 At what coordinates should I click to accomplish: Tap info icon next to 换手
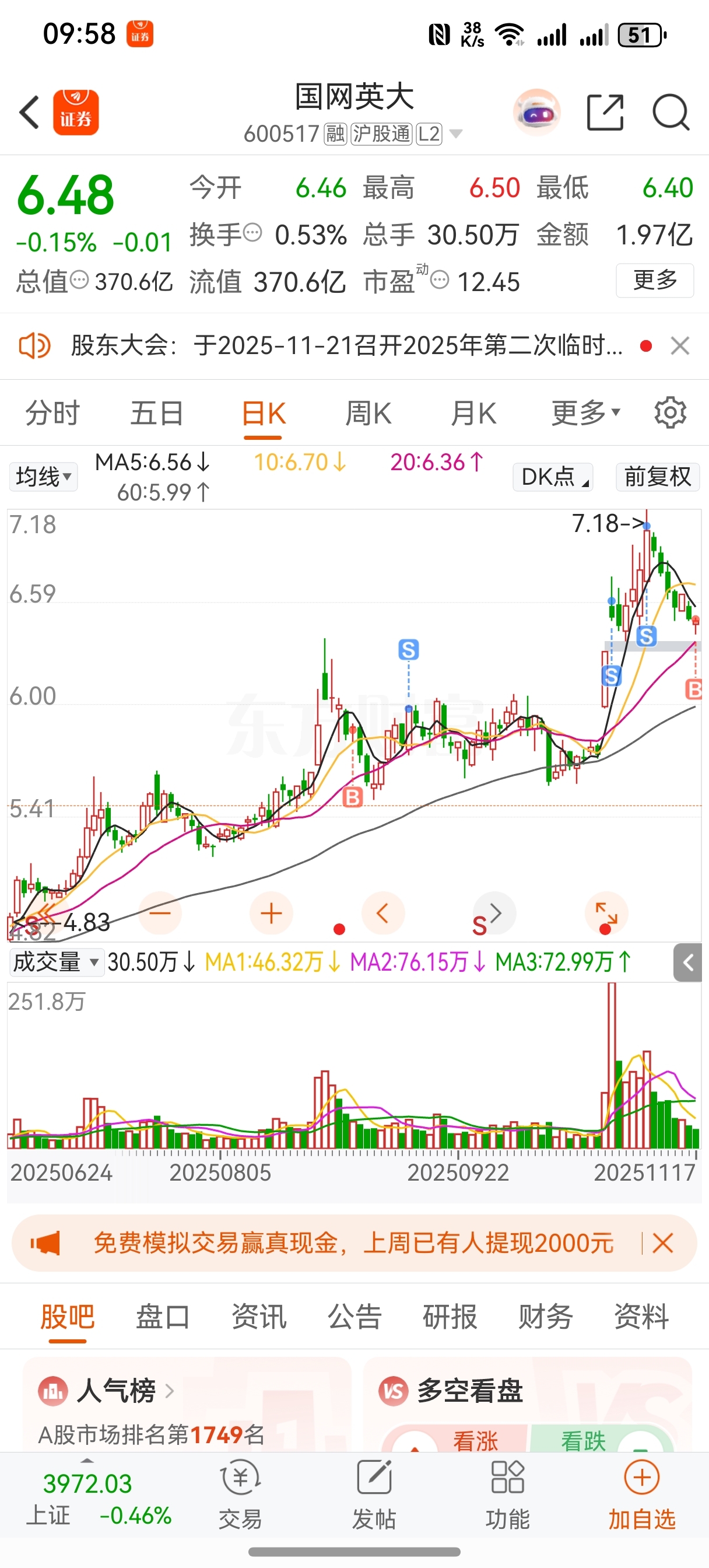(x=252, y=232)
